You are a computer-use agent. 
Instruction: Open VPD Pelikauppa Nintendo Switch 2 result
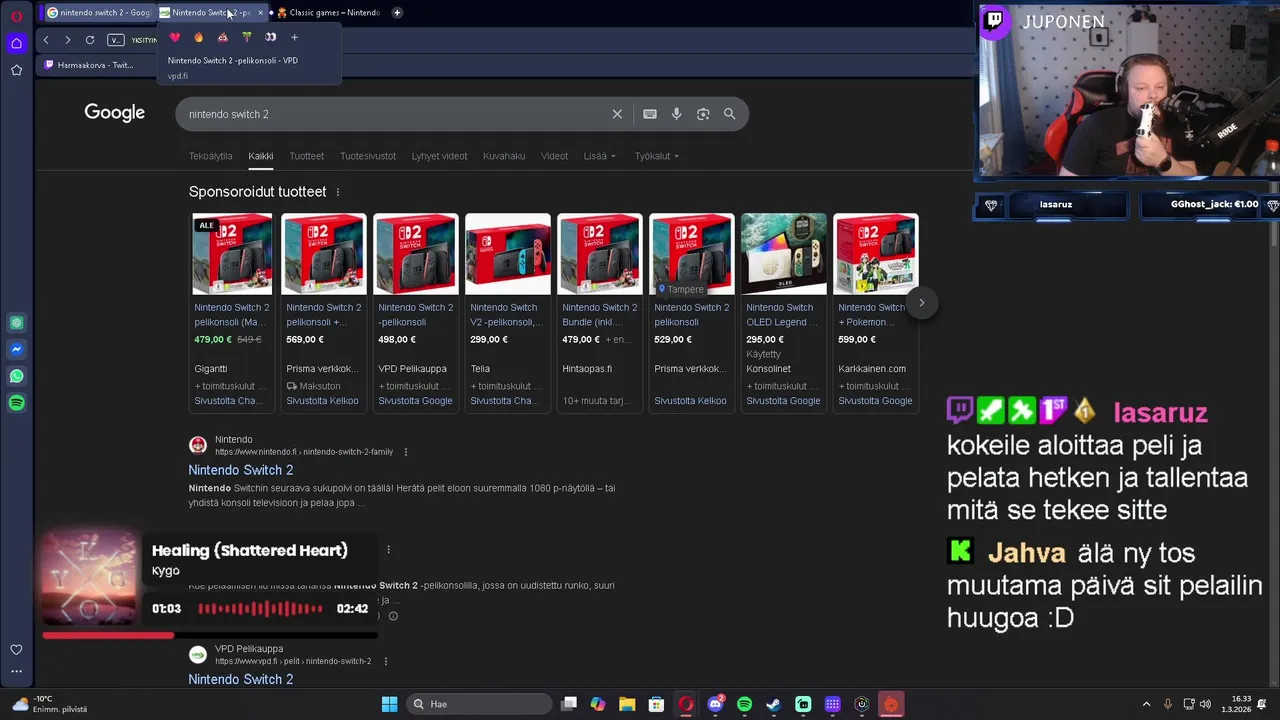pos(241,679)
